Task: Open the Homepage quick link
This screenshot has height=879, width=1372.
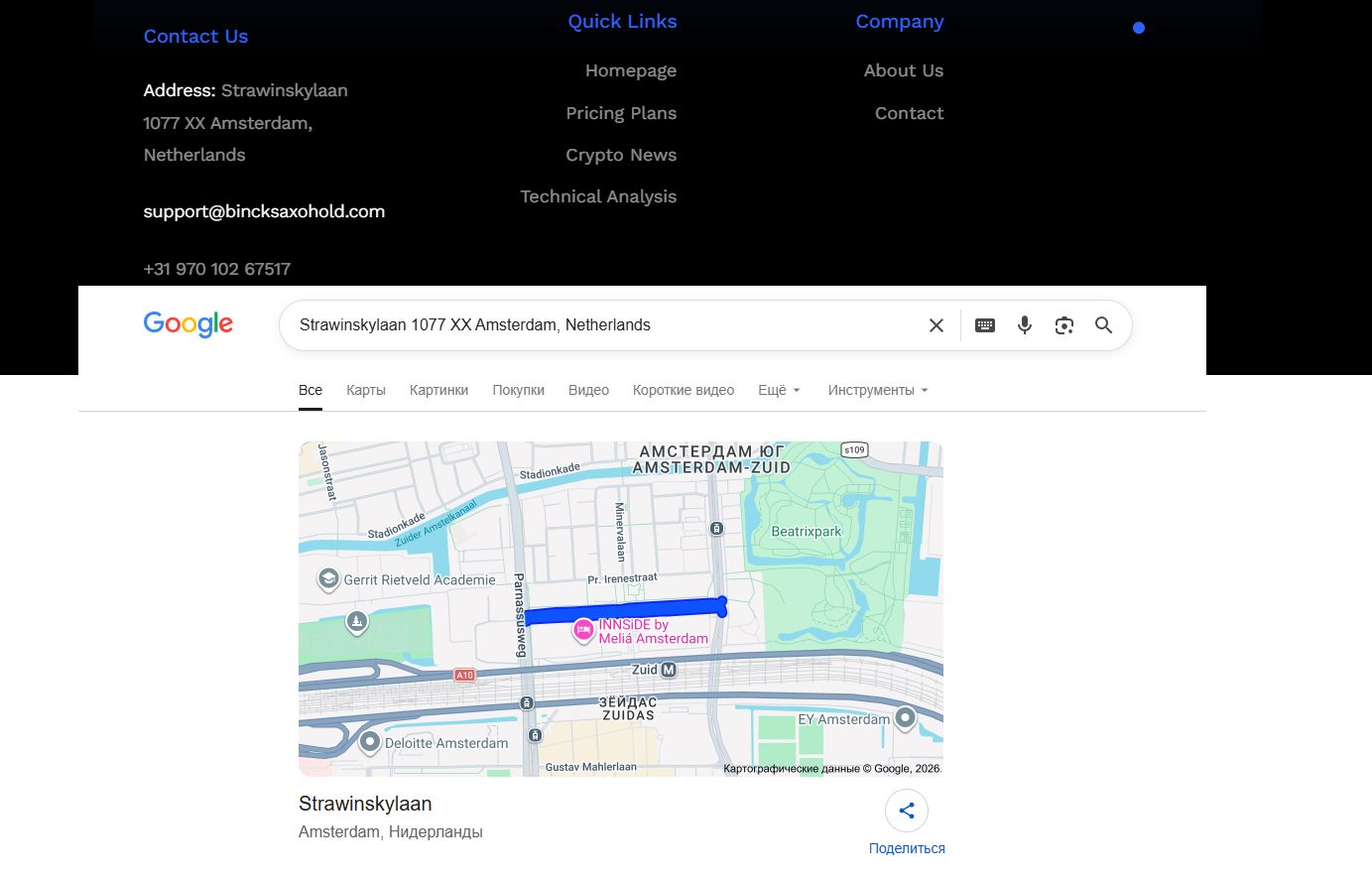Action: tap(631, 70)
